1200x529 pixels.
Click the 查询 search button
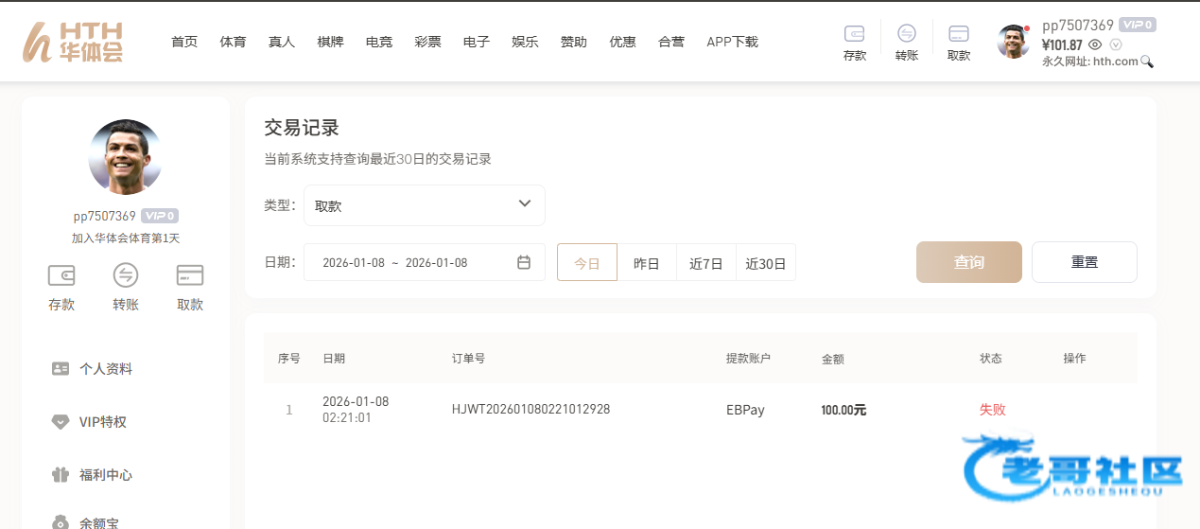[968, 262]
